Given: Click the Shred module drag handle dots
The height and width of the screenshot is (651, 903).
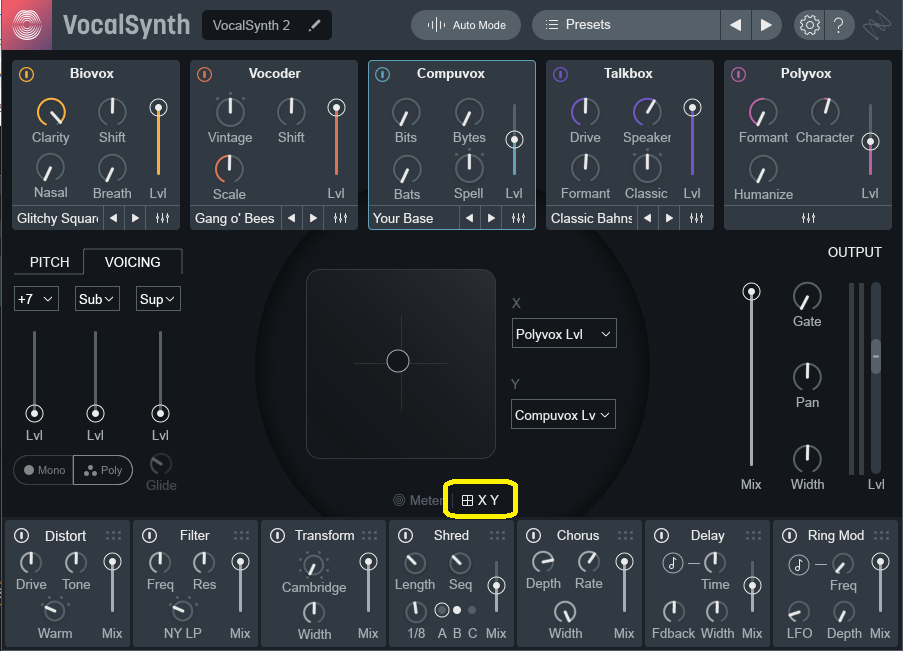Looking at the screenshot, I should pos(497,536).
